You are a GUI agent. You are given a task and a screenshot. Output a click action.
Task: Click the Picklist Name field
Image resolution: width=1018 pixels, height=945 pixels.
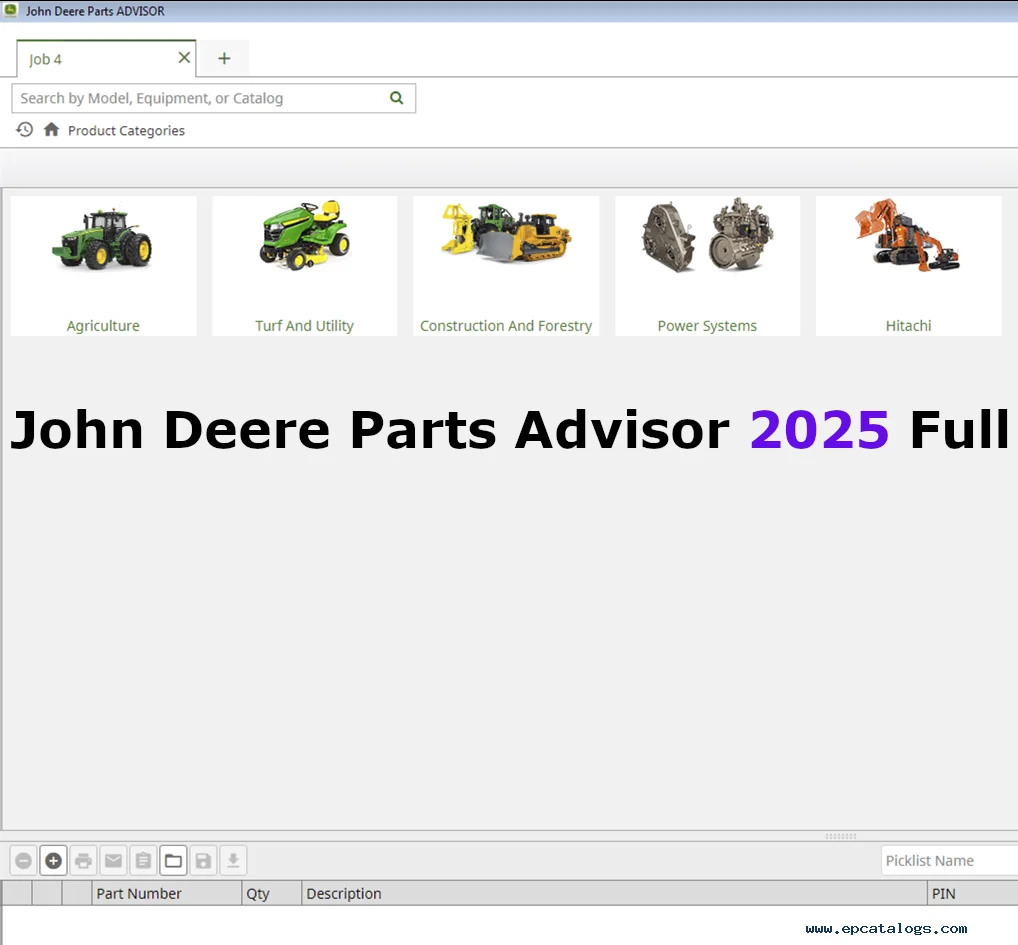(945, 860)
